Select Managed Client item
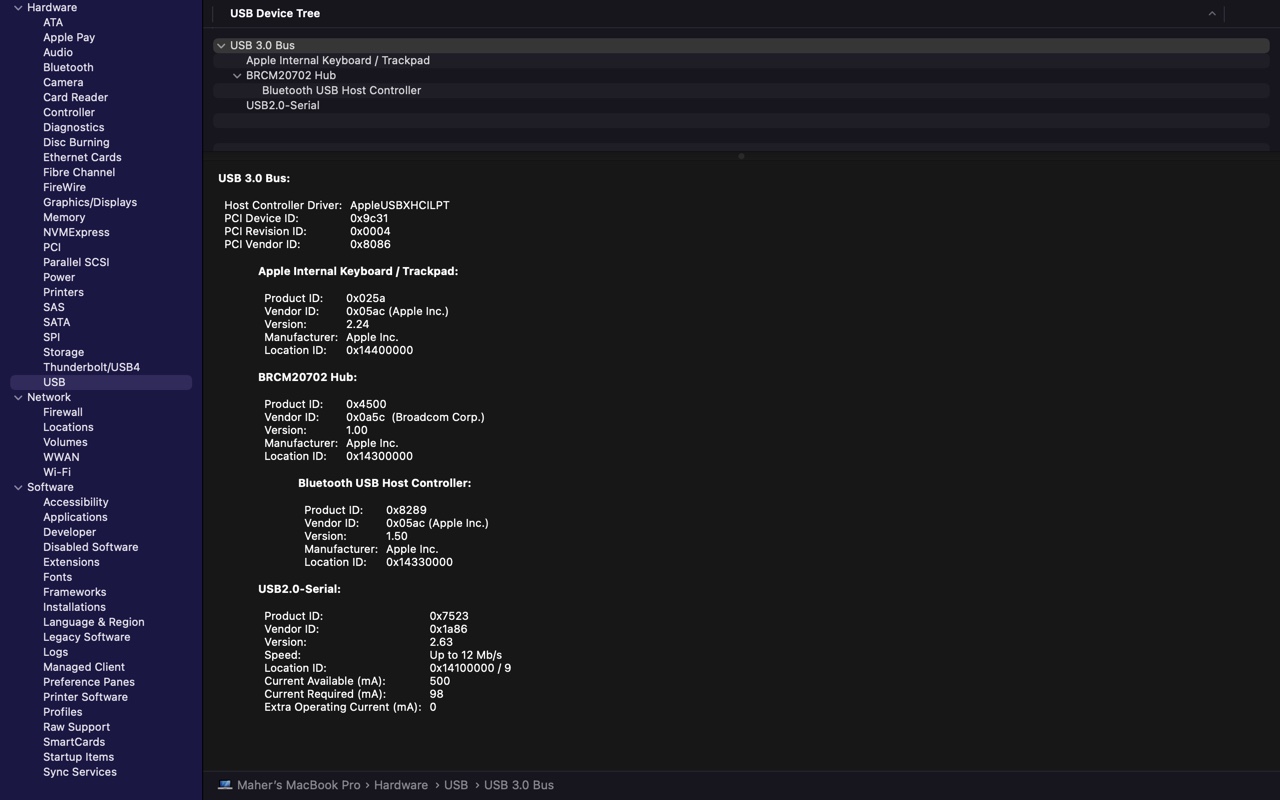 tap(84, 667)
